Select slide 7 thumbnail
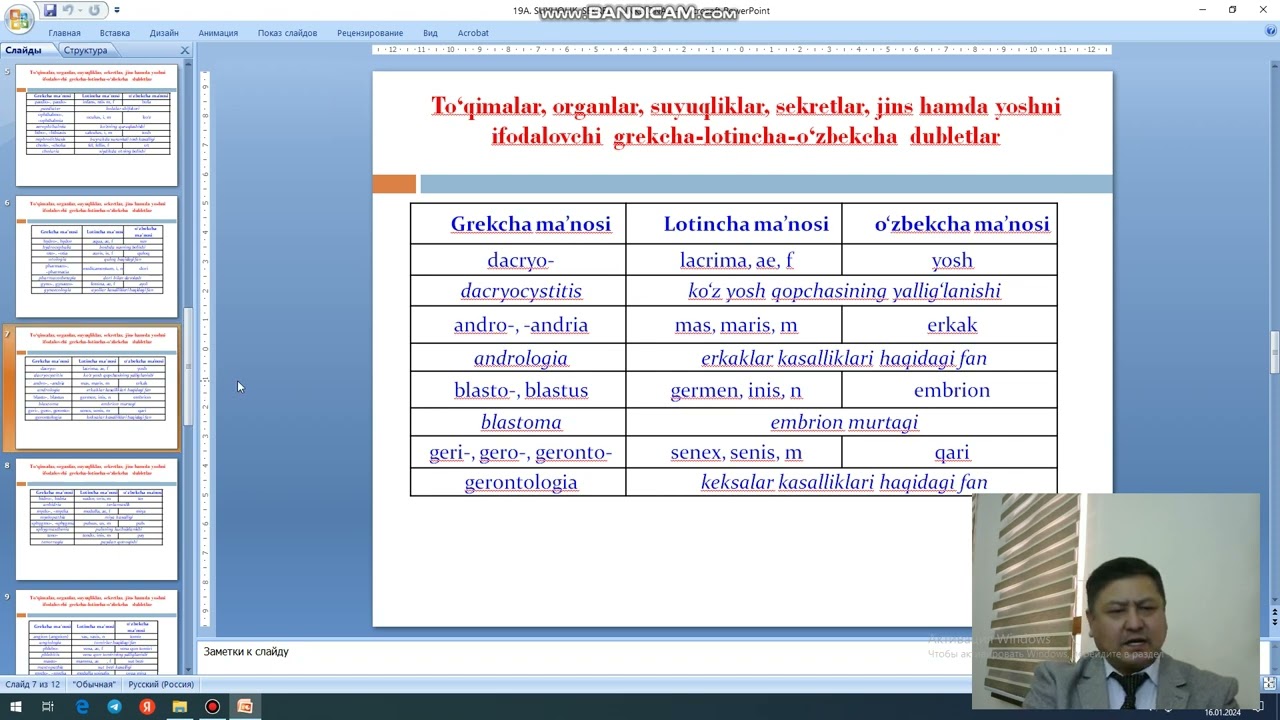The width and height of the screenshot is (1280, 720). pos(97,388)
